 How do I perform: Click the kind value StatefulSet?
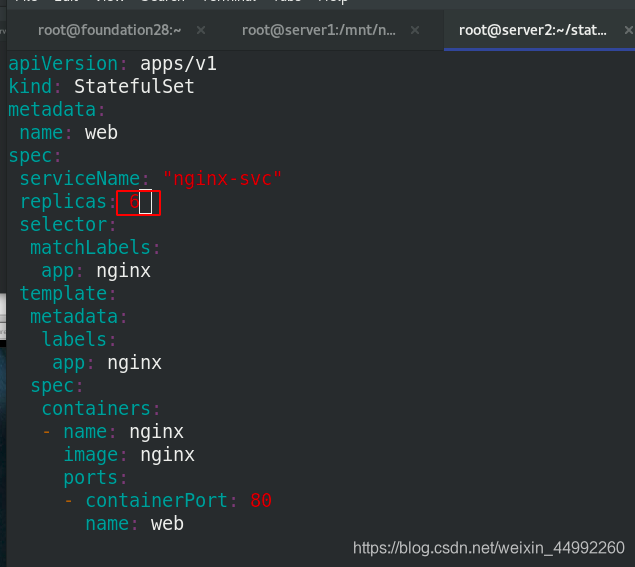coord(134,86)
